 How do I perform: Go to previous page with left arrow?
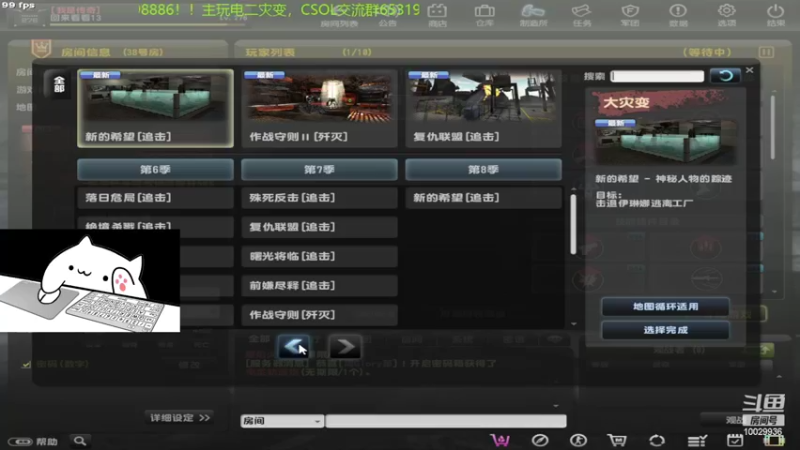294,347
